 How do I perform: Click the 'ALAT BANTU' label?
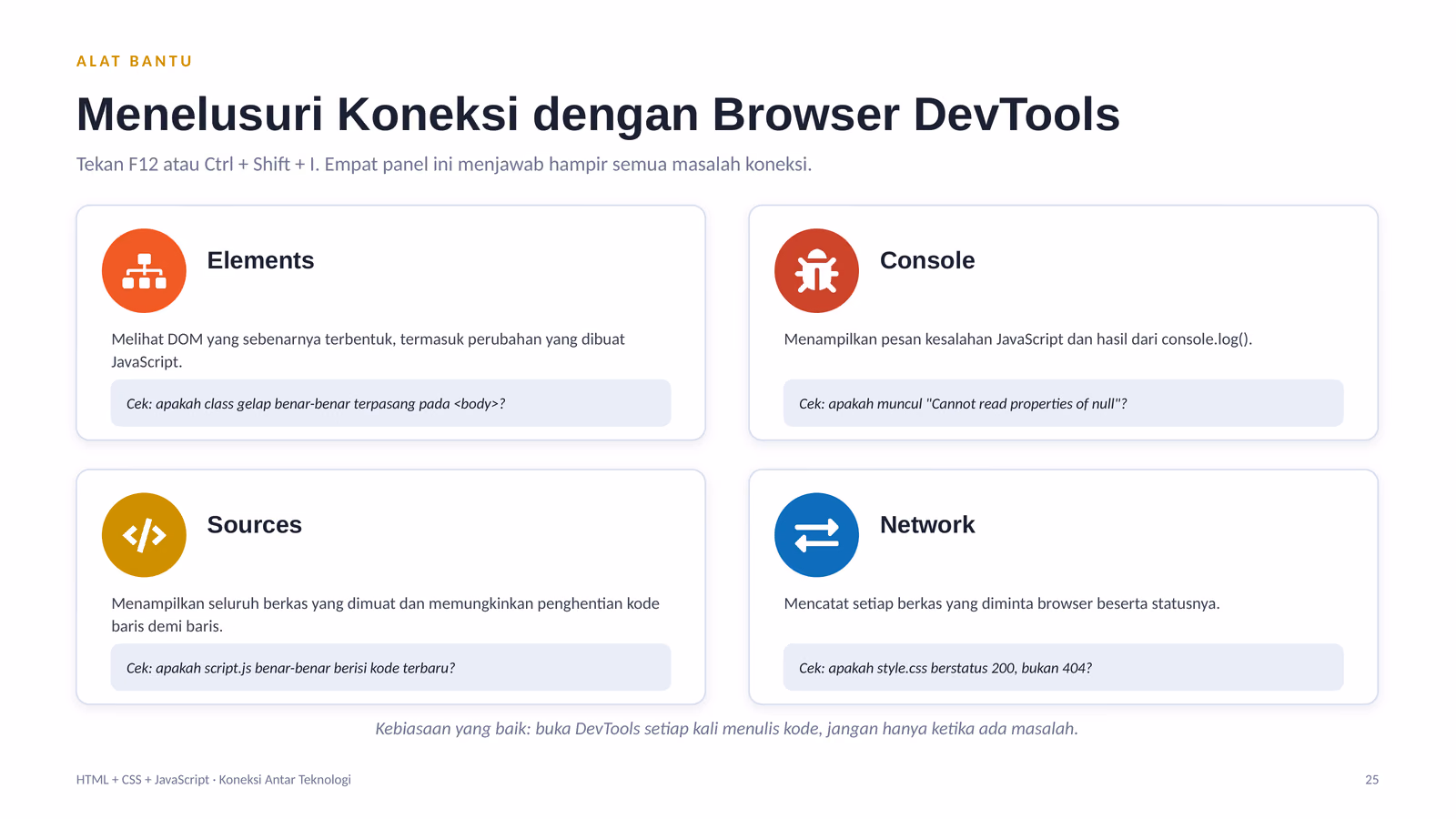click(x=135, y=61)
